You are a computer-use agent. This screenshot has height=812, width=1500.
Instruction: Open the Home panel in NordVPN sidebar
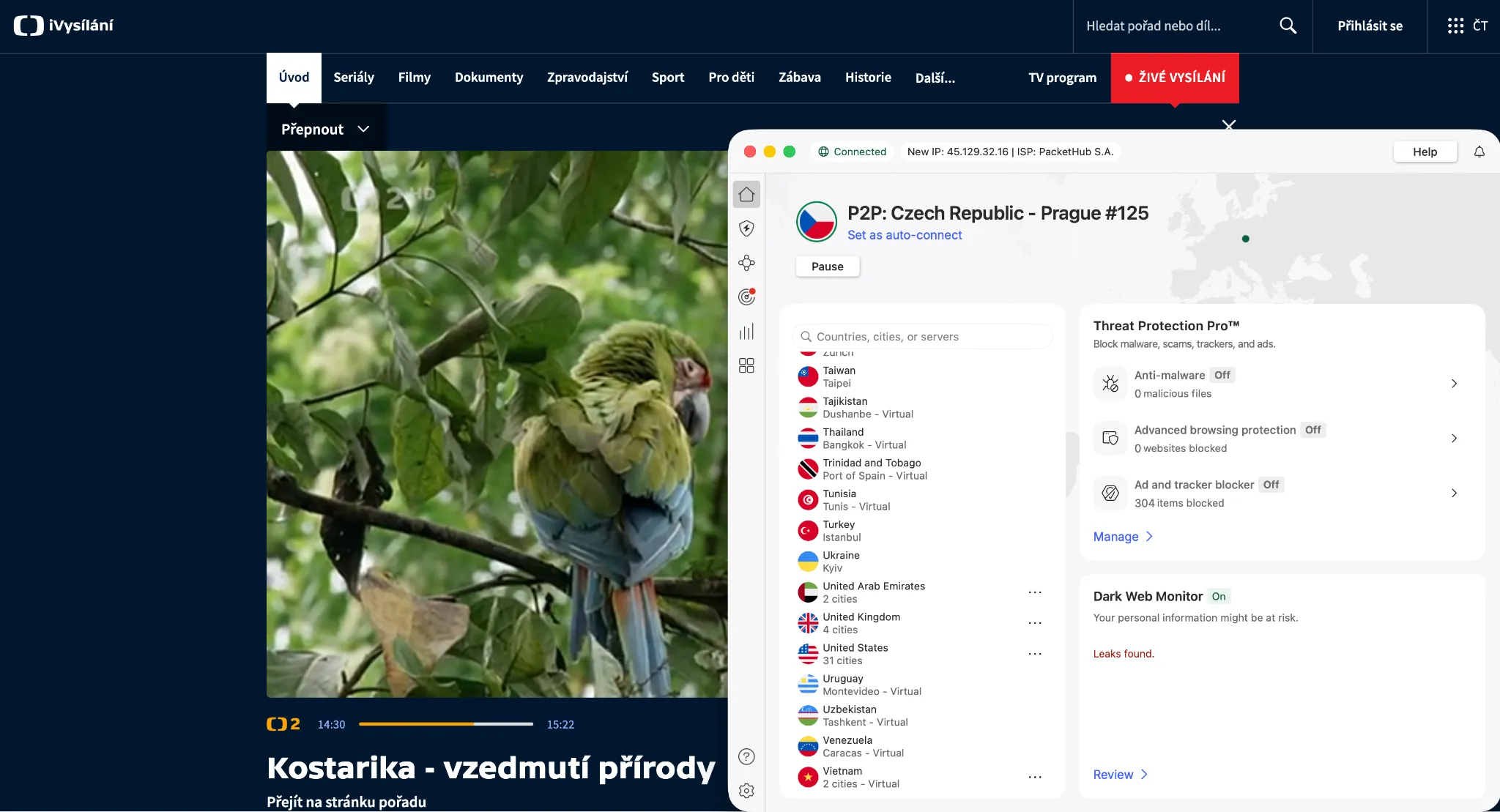coord(746,194)
